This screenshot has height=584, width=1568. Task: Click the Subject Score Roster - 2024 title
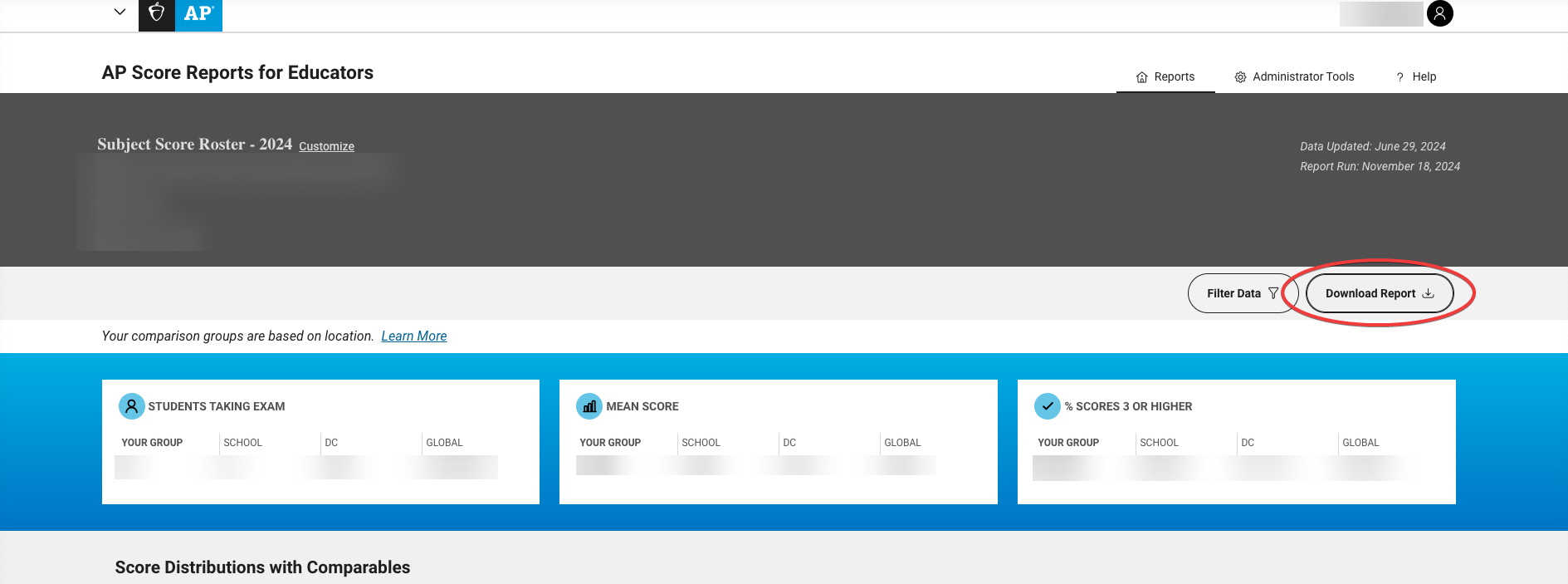194,144
